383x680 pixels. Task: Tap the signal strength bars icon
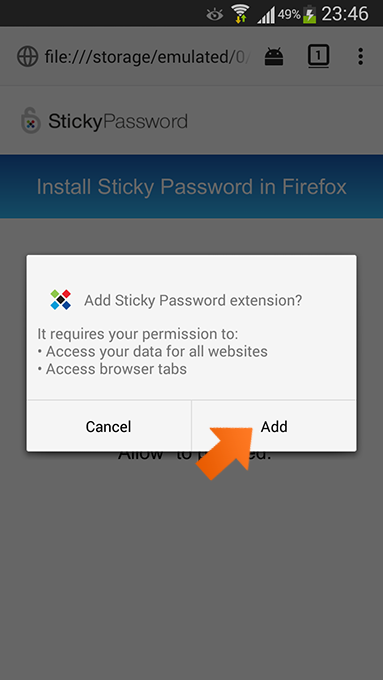[x=266, y=15]
